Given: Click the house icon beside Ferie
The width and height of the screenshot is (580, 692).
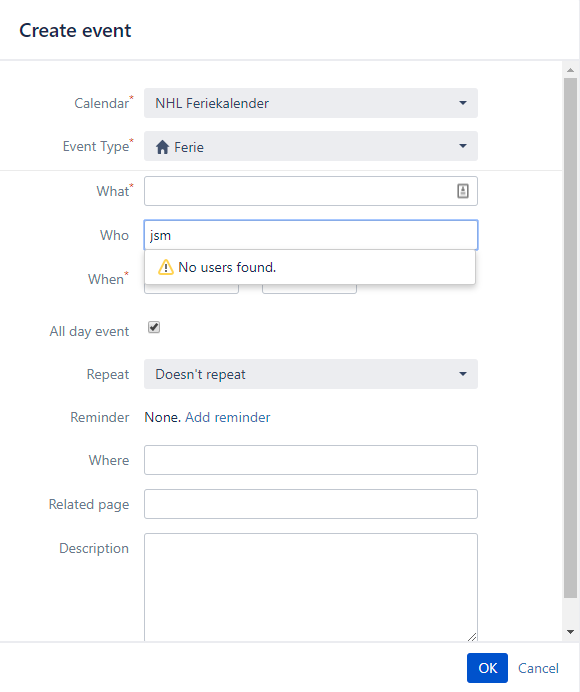Looking at the screenshot, I should (x=162, y=147).
